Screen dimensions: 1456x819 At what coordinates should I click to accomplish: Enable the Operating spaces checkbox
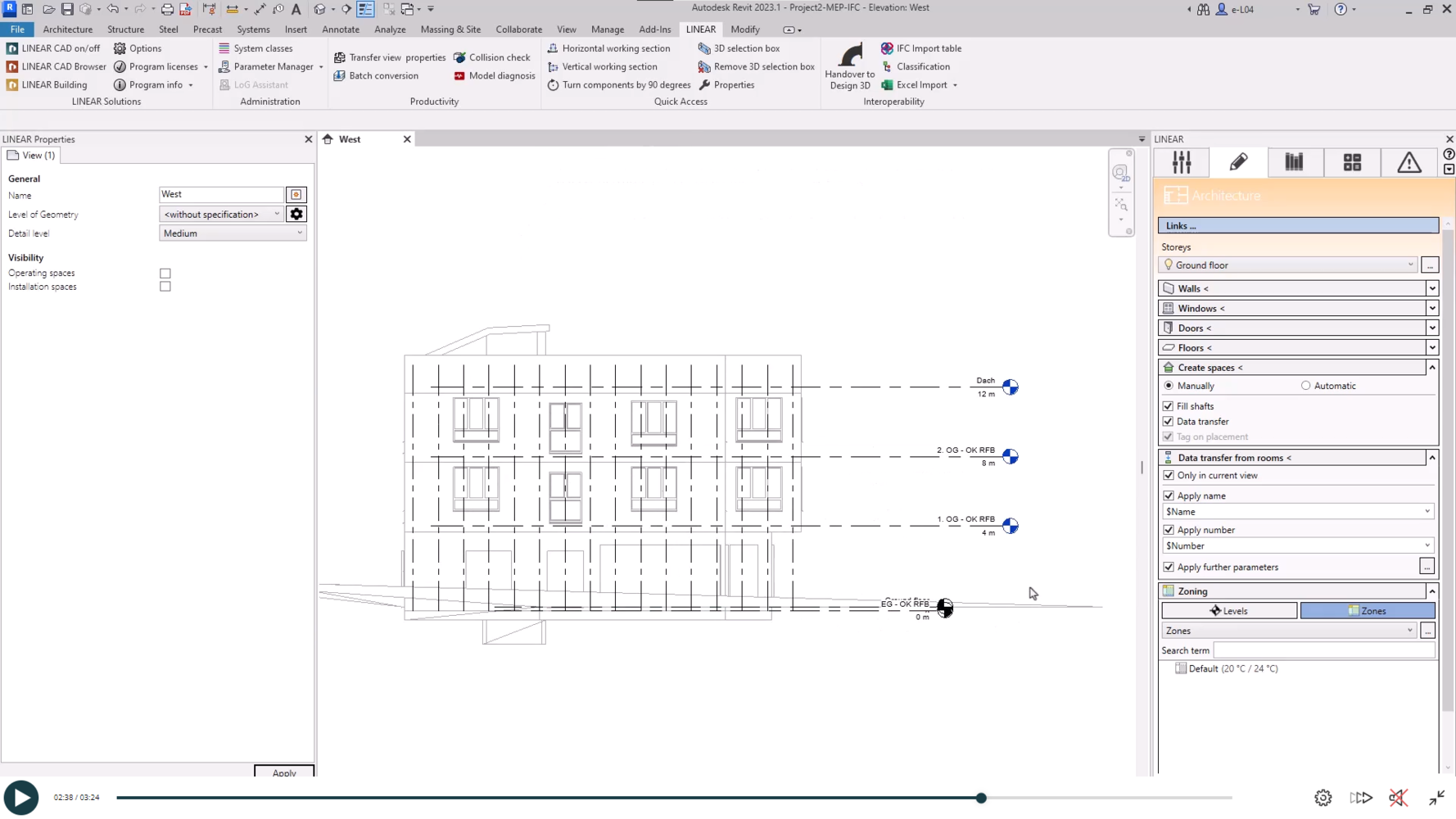[x=165, y=274]
